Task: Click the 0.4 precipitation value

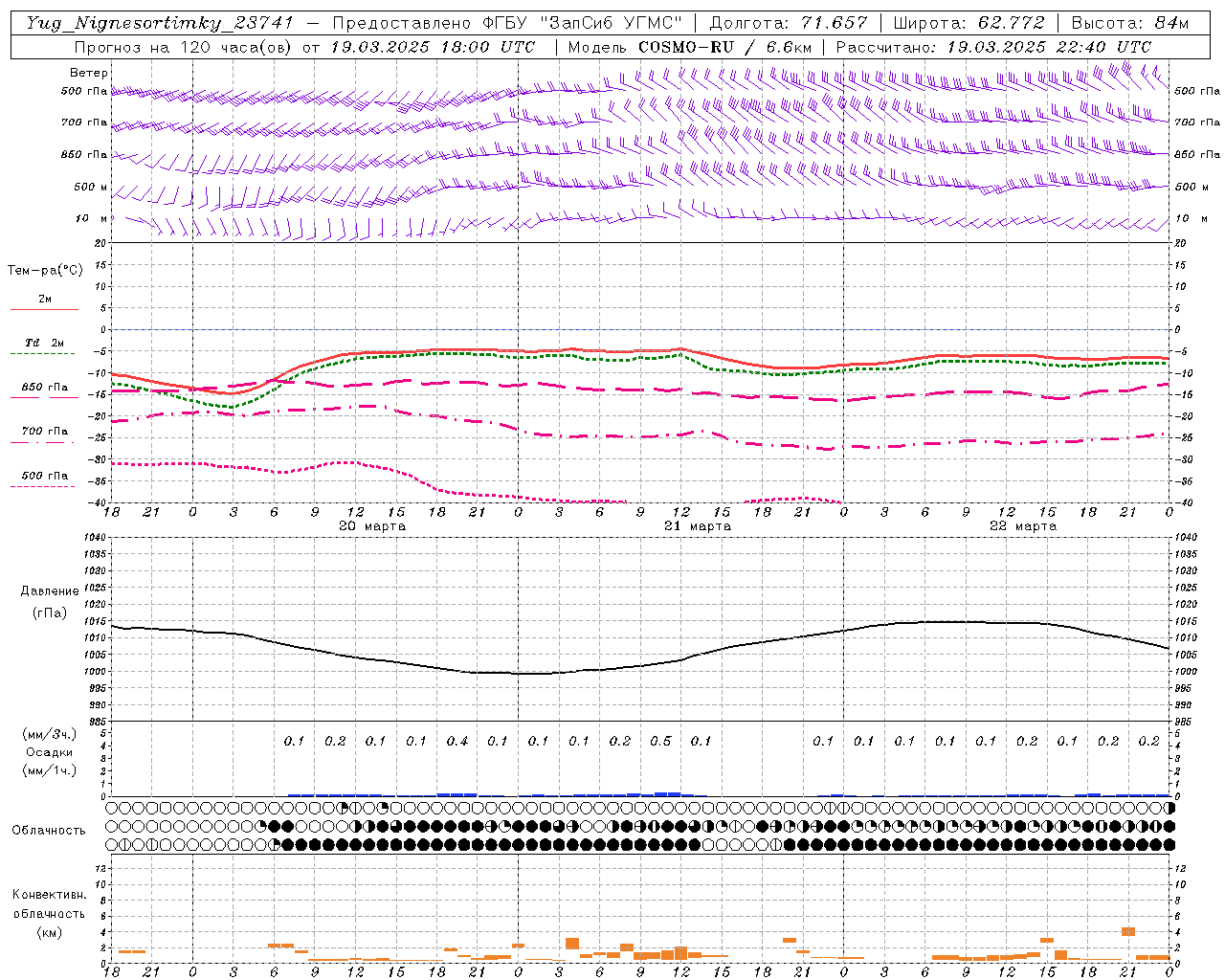Action: tap(457, 742)
